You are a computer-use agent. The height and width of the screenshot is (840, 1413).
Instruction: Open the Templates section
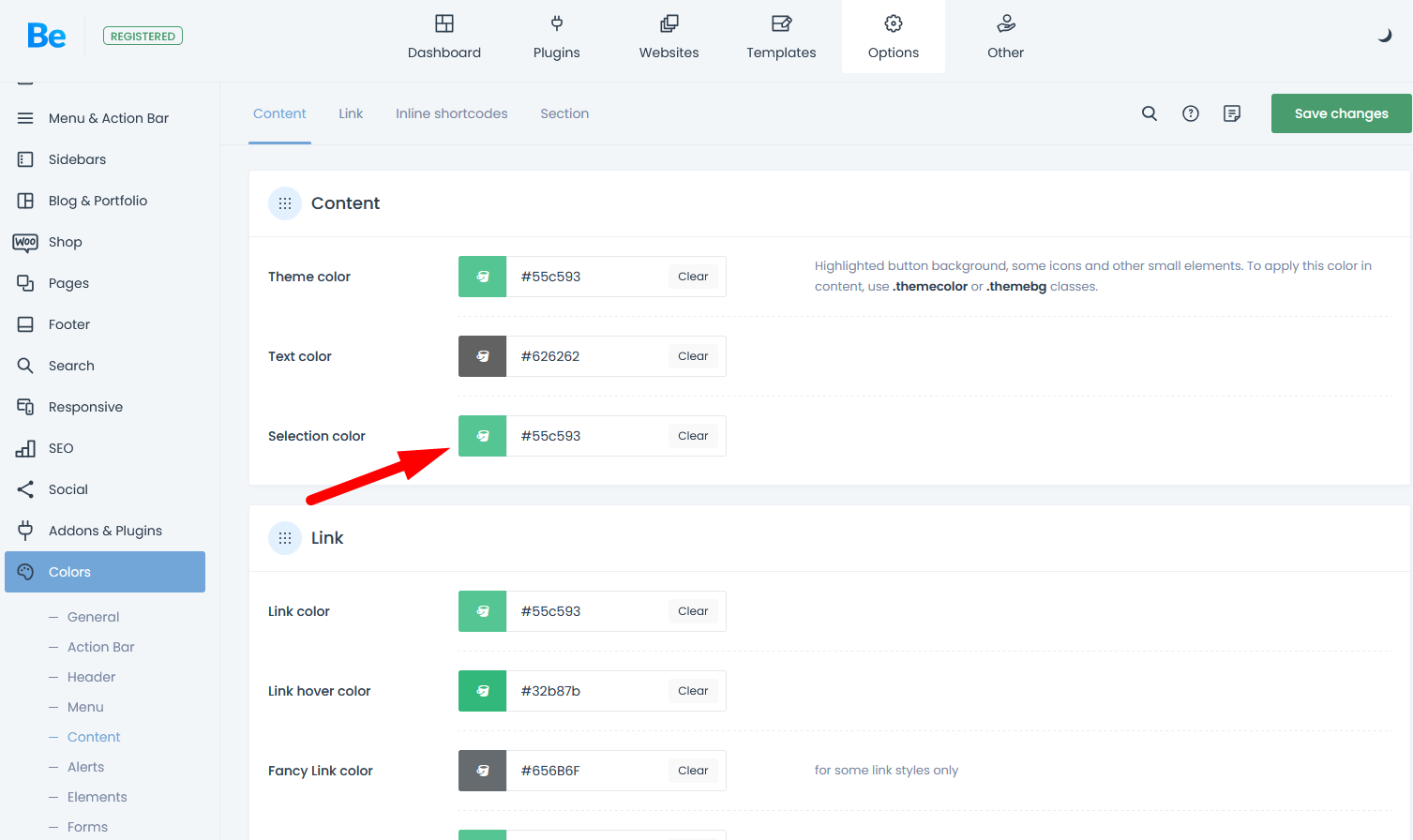(x=781, y=37)
